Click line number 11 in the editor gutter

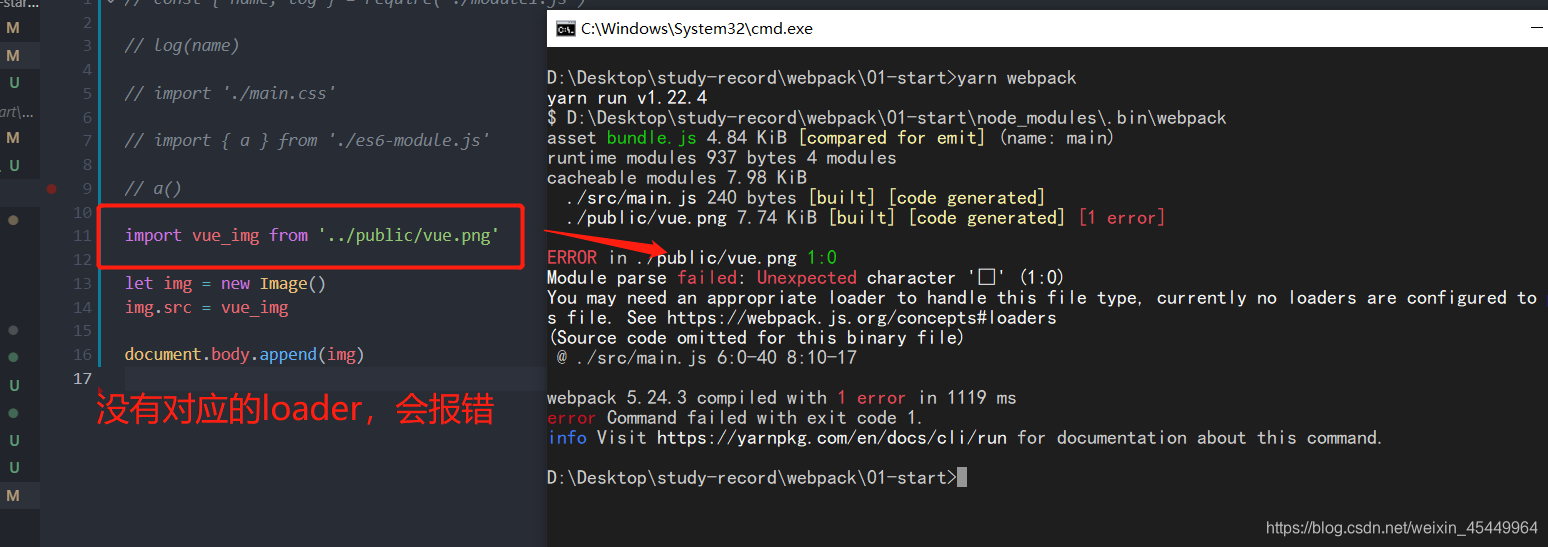pos(82,235)
